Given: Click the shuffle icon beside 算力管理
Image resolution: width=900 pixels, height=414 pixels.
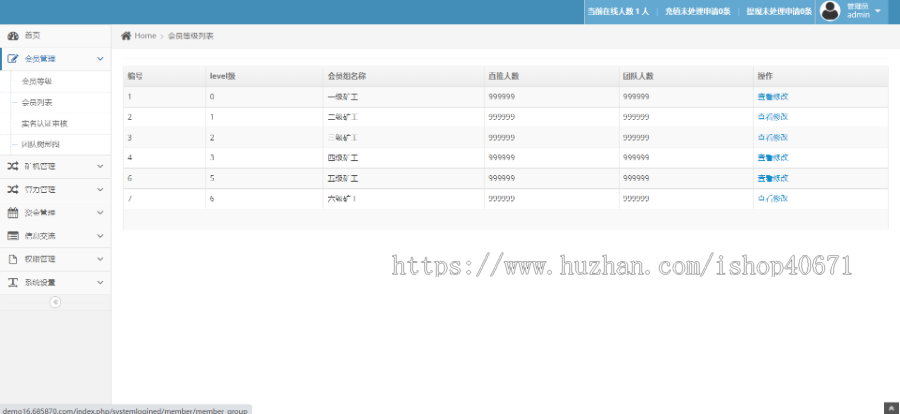Looking at the screenshot, I should tap(13, 189).
